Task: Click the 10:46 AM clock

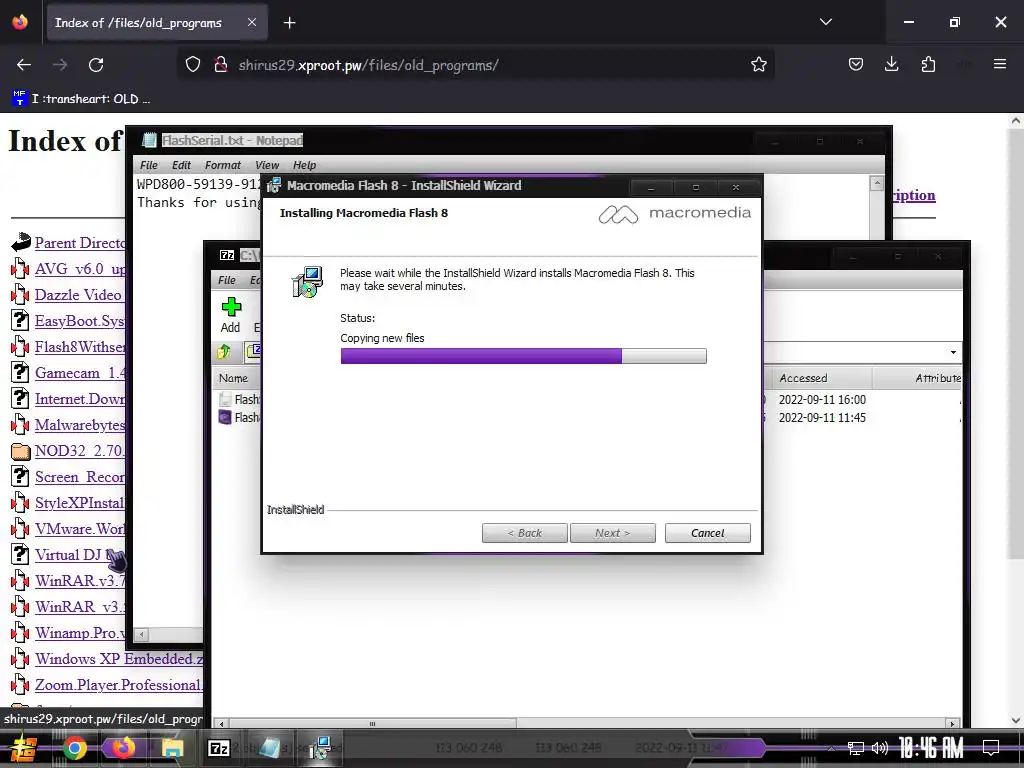Action: pyautogui.click(x=931, y=748)
